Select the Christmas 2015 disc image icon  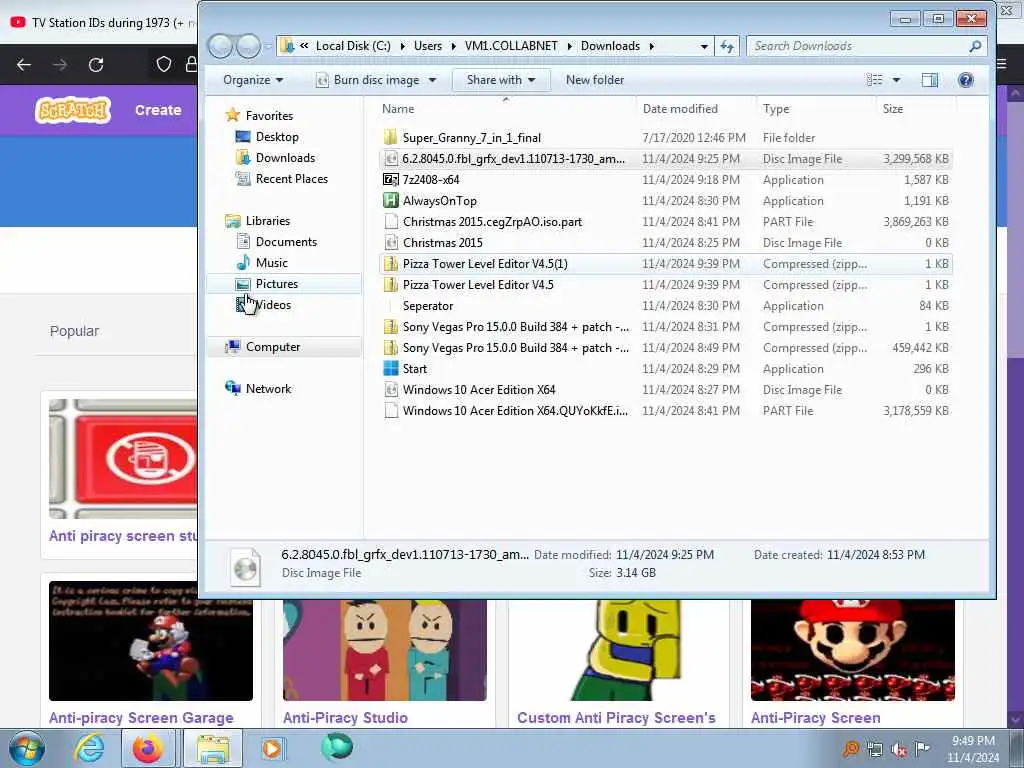pyautogui.click(x=391, y=242)
